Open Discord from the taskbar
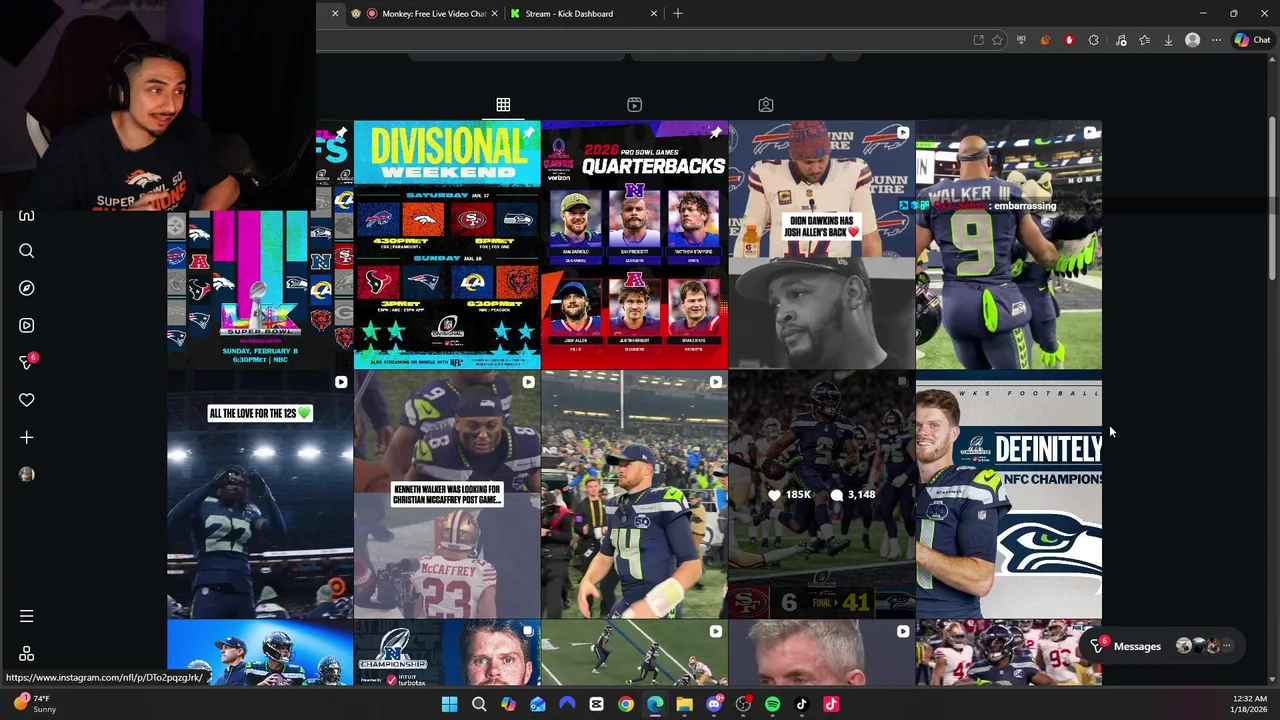 click(x=713, y=705)
